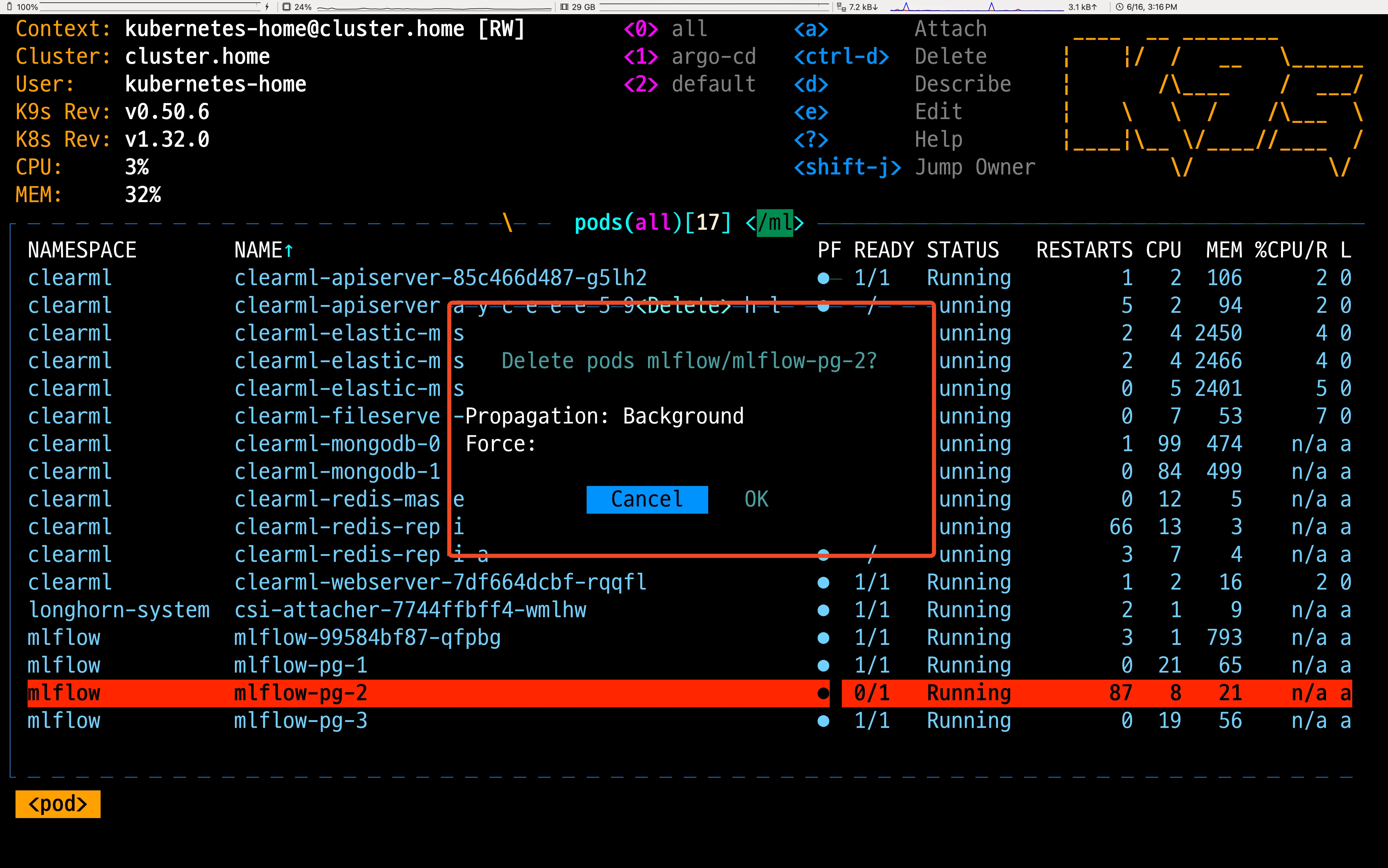Click port-forward dot of mlflow-pg-1 pod

point(823,666)
